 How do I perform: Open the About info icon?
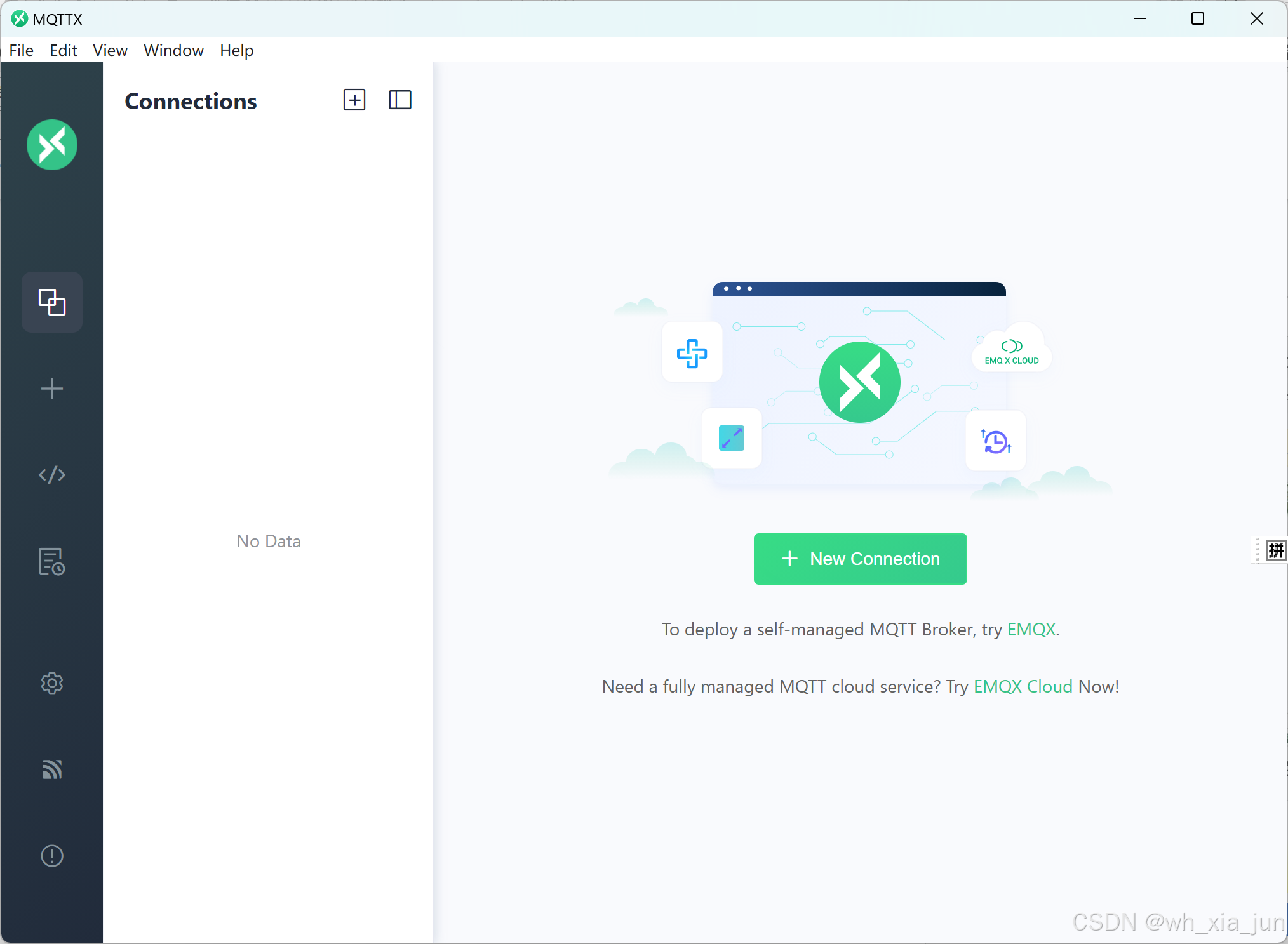click(x=52, y=856)
